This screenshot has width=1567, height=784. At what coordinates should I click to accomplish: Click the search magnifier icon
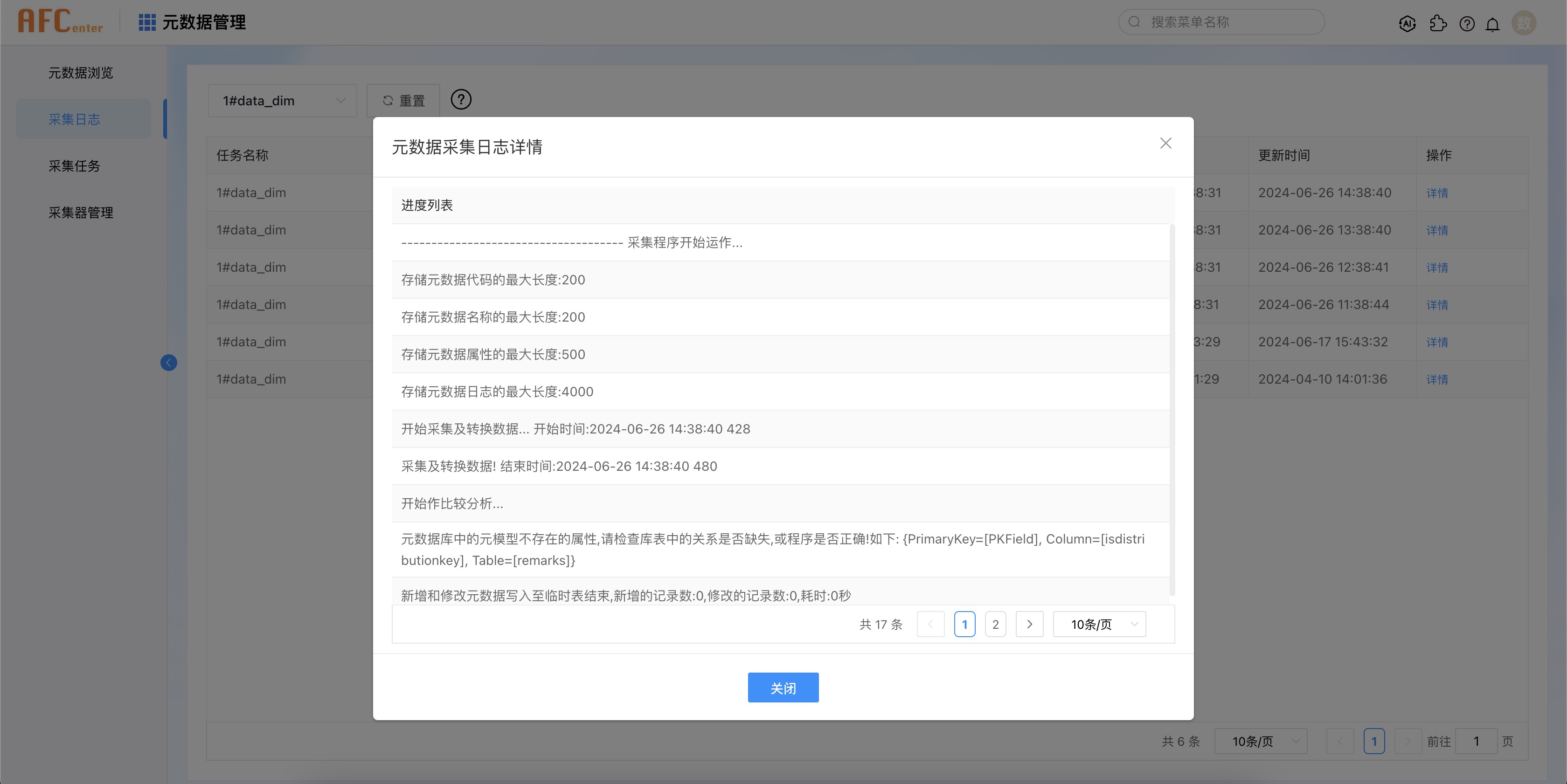(x=1134, y=22)
